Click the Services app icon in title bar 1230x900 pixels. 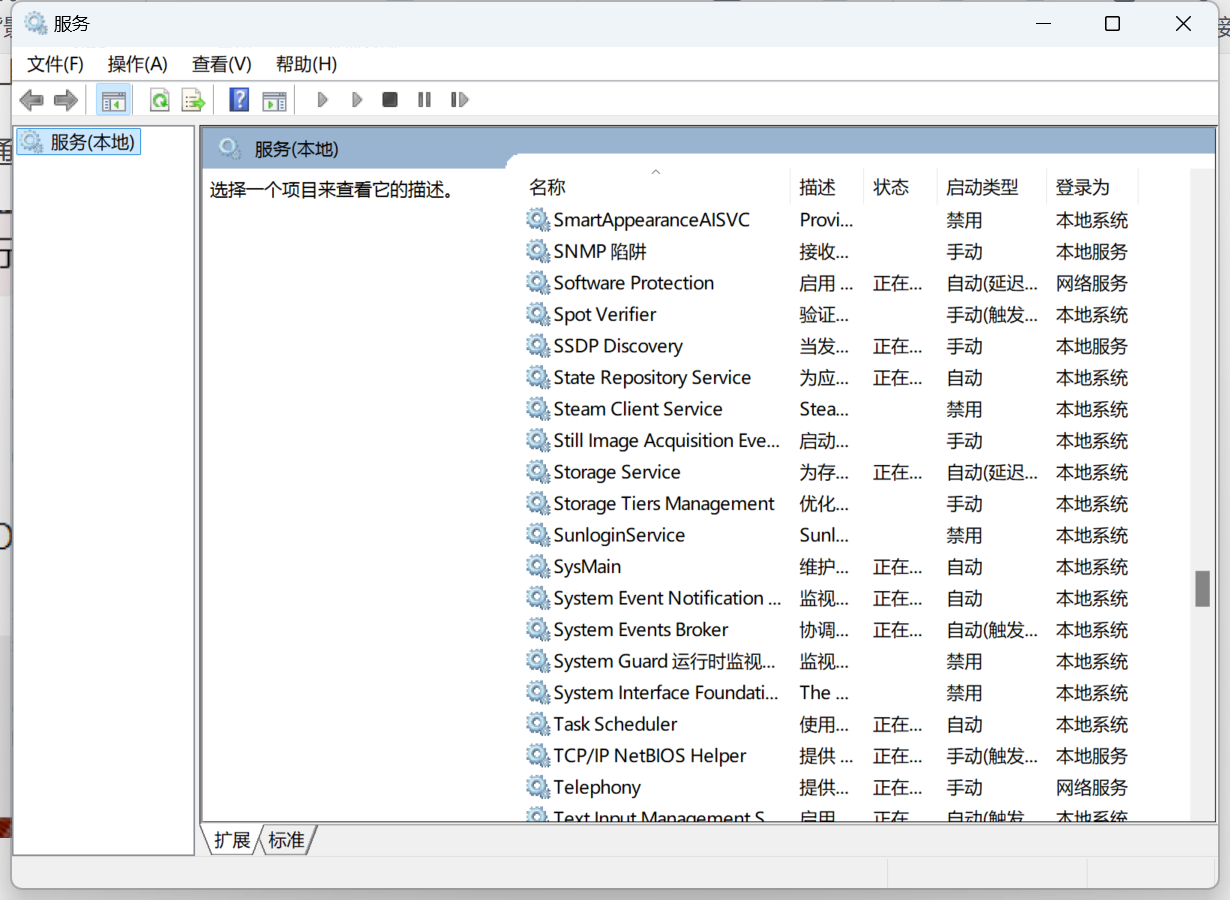tap(36, 24)
